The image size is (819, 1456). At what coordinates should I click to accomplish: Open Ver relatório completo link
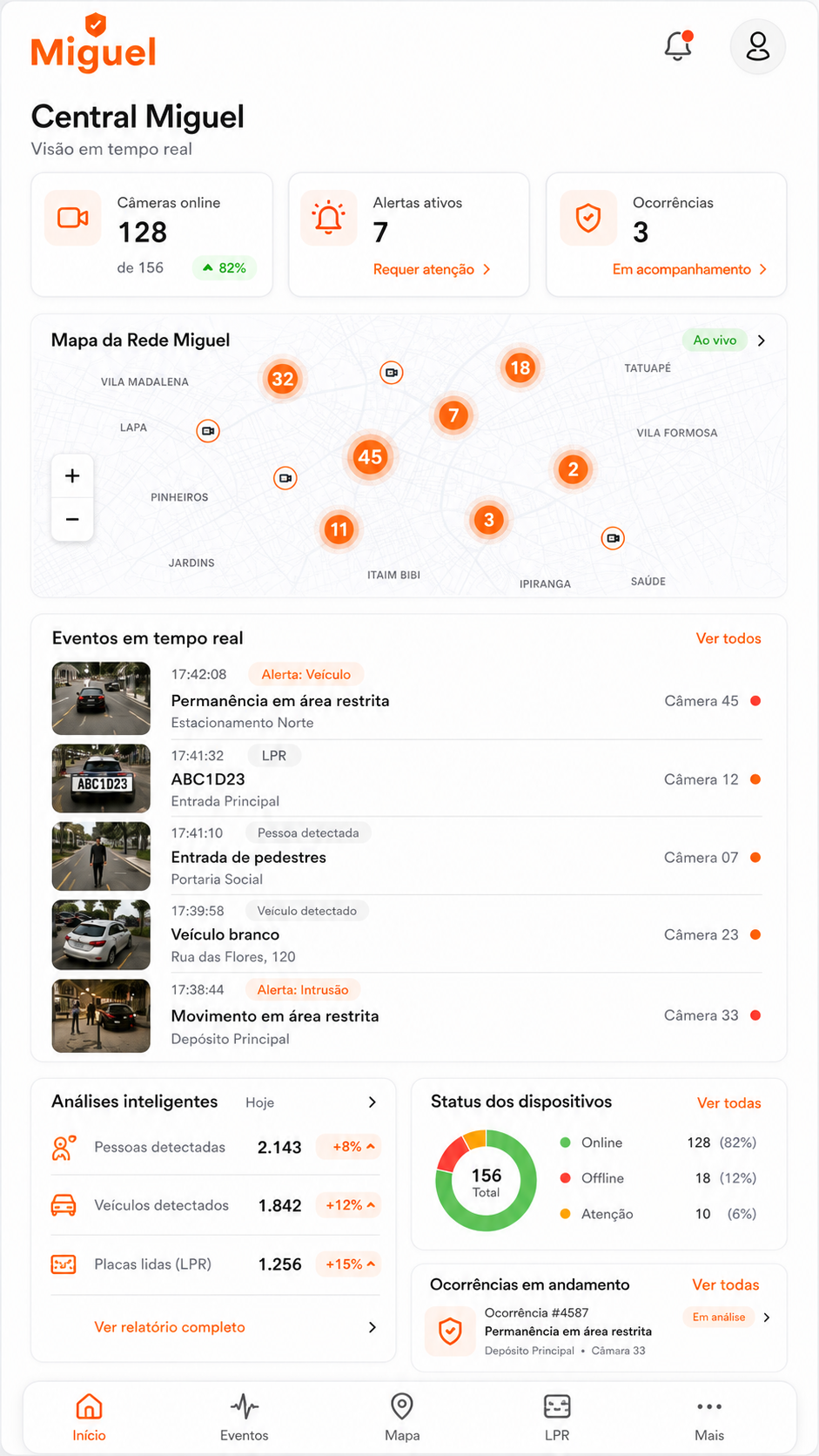pyautogui.click(x=170, y=1327)
